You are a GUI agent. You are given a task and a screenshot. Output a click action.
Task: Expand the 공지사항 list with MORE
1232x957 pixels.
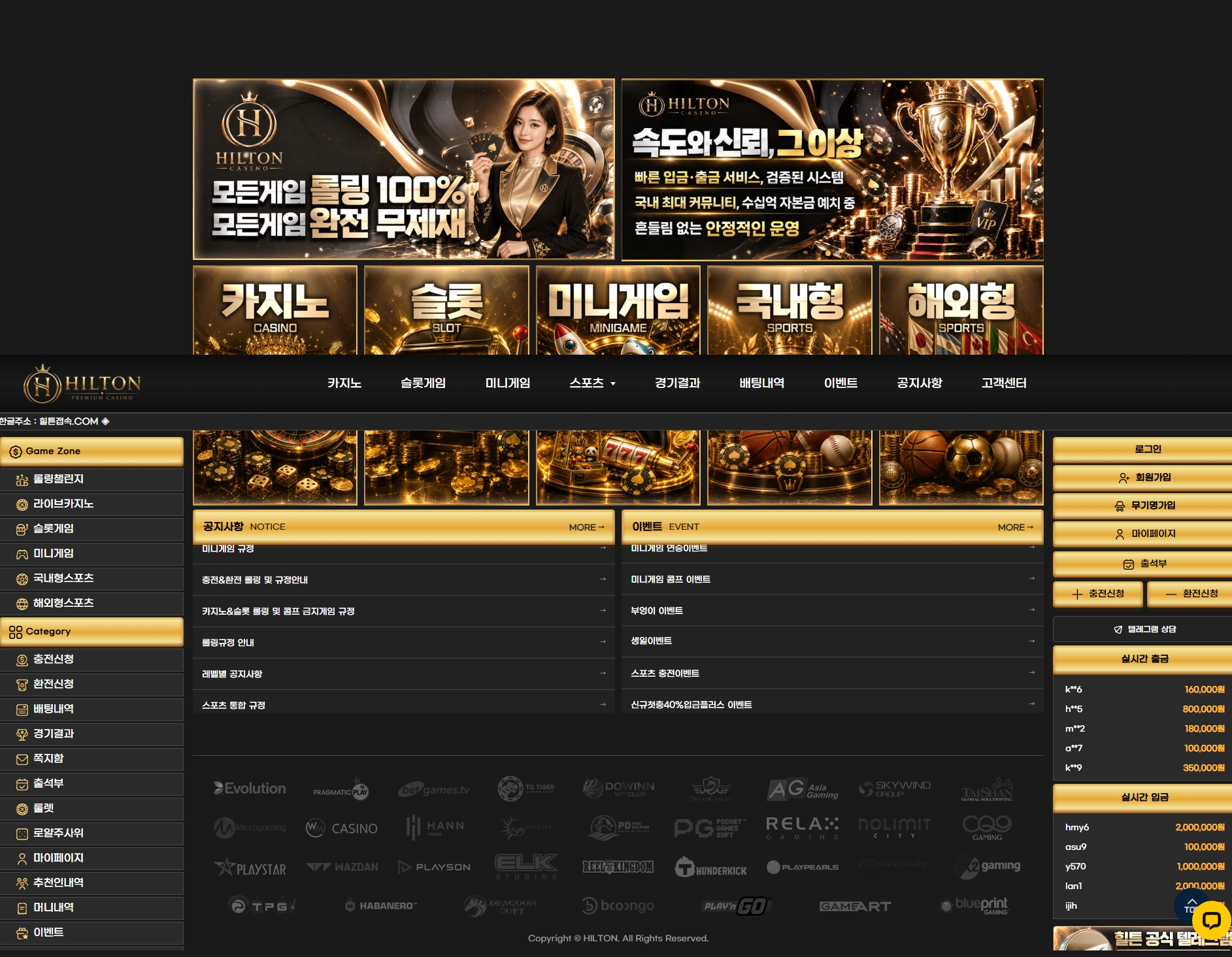click(586, 527)
